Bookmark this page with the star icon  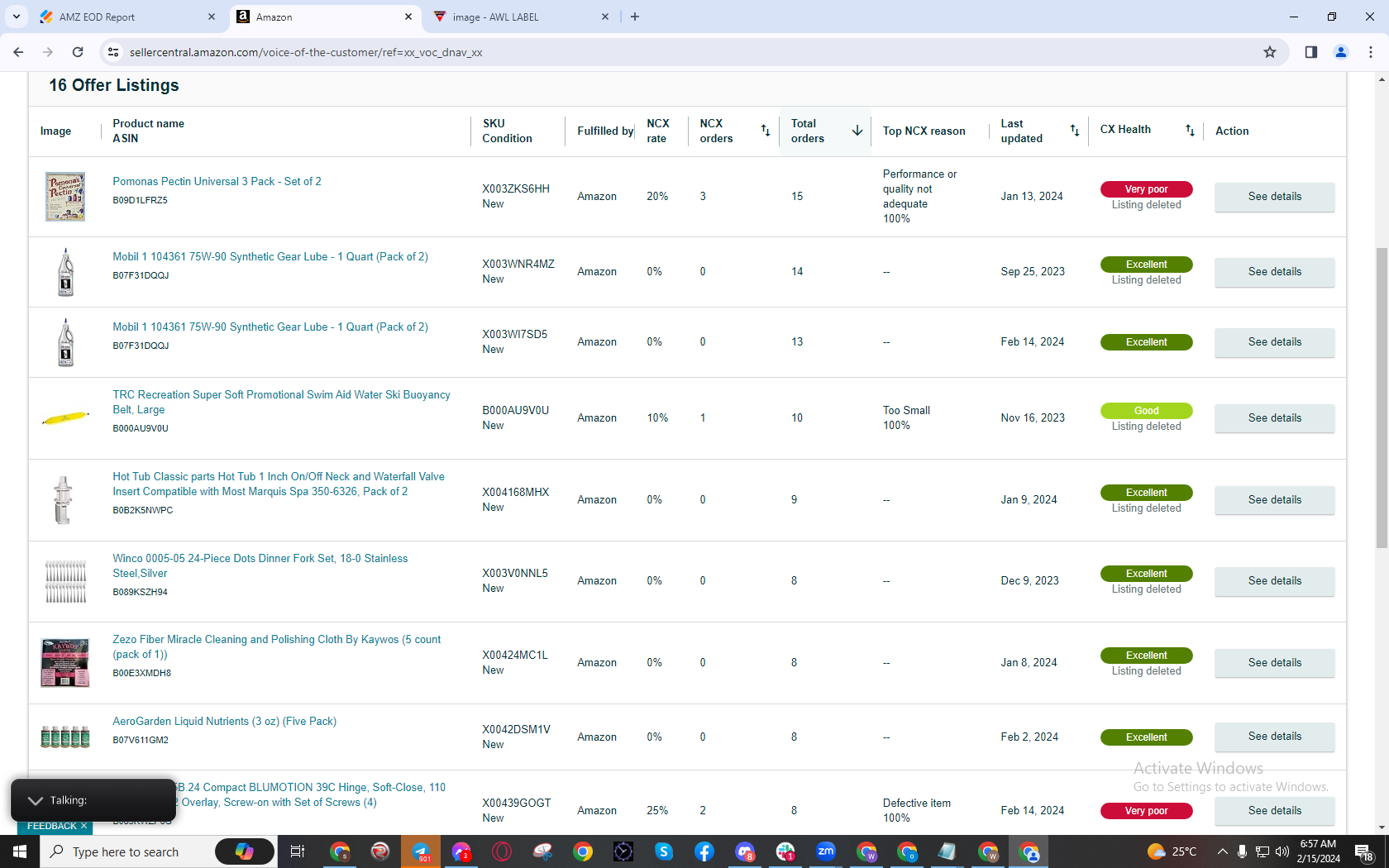pyautogui.click(x=1270, y=52)
